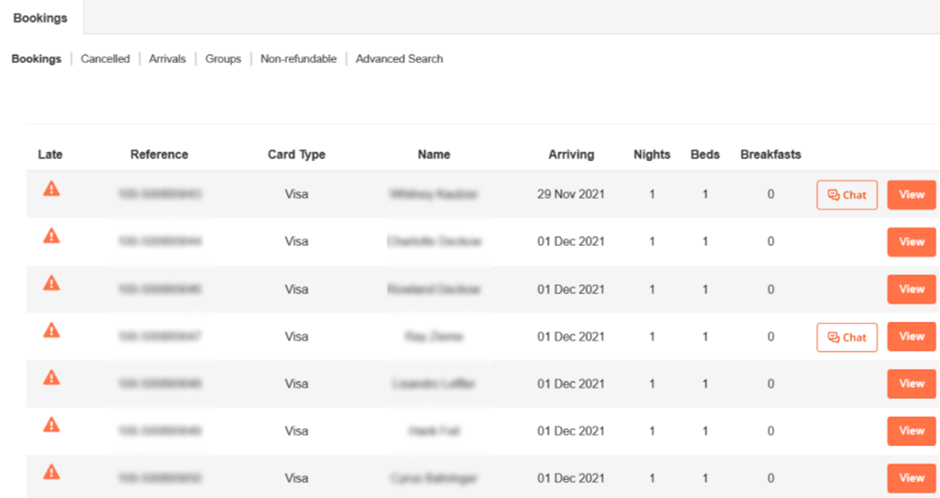940x498 pixels.
Task: Click the Breakfasts value 0 in Lisandro's row
Action: (770, 384)
